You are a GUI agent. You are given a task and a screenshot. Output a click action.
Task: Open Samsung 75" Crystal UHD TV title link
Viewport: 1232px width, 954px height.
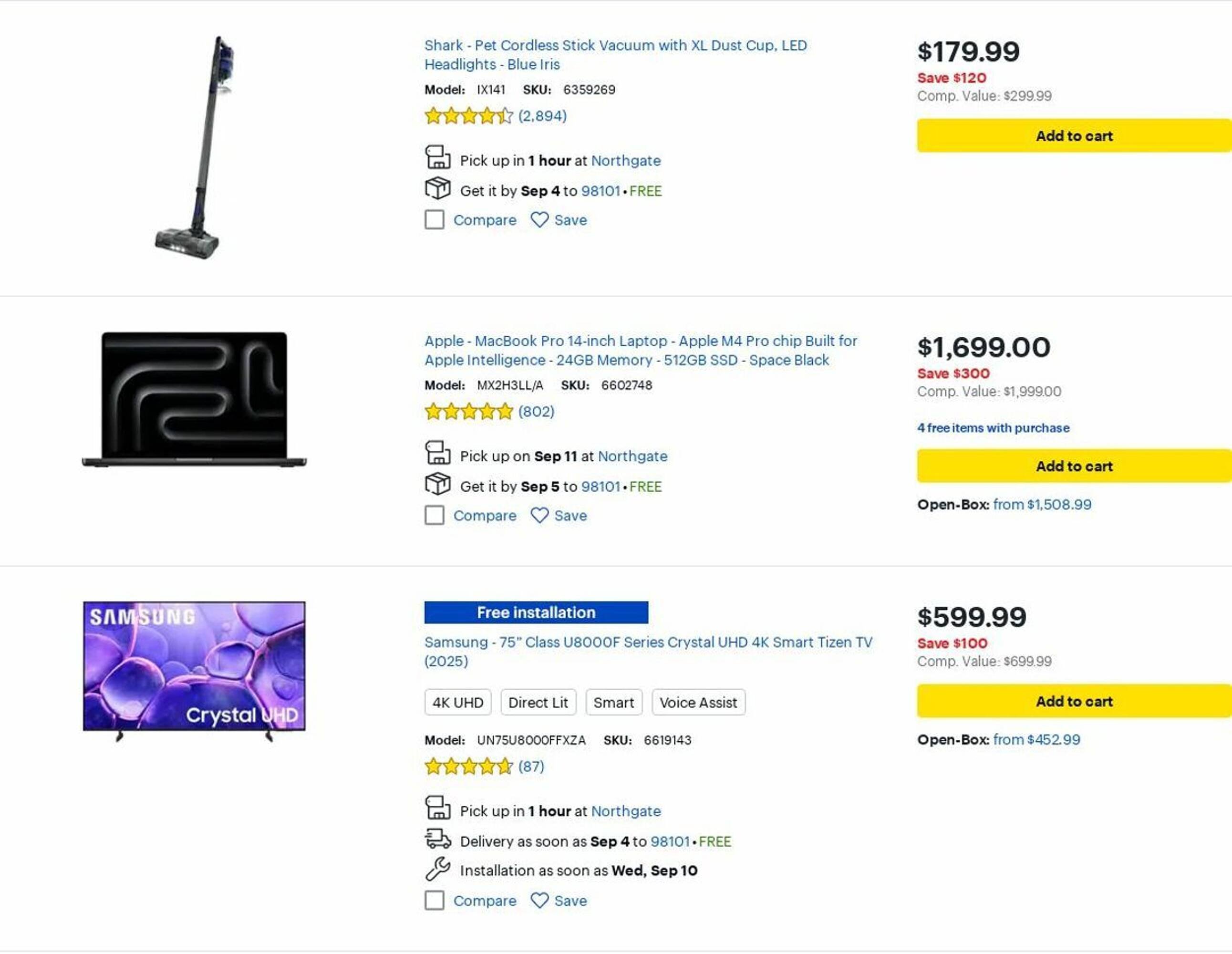coord(648,643)
